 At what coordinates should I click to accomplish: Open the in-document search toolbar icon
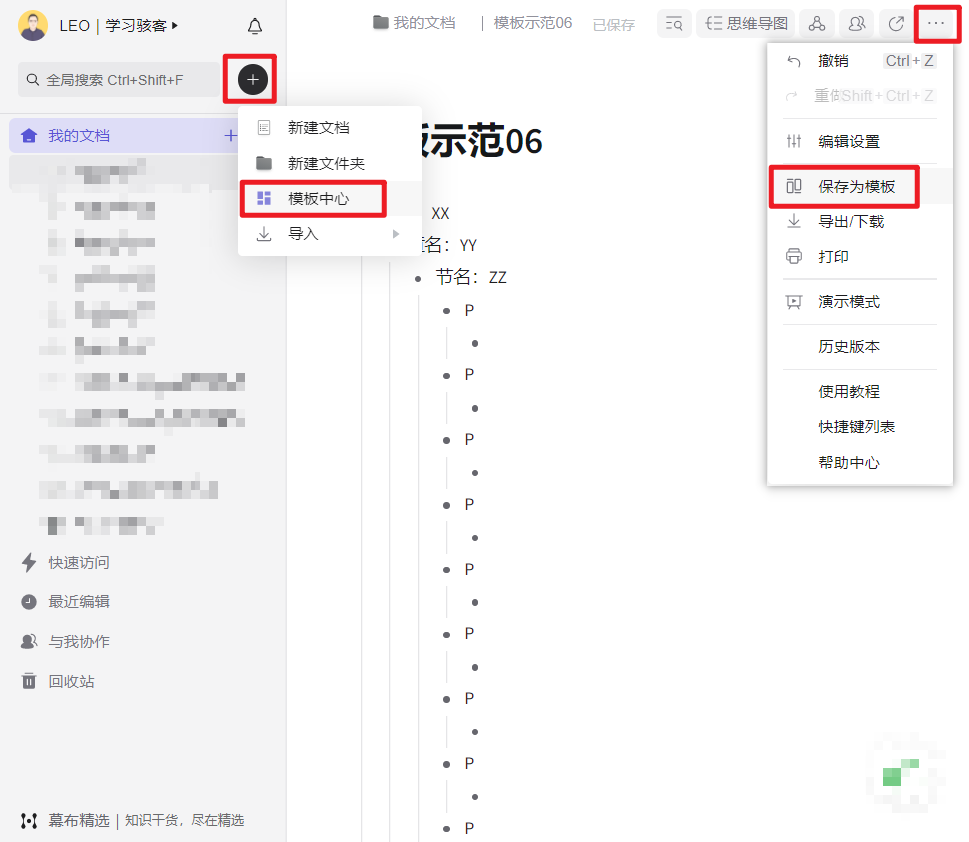pos(674,24)
